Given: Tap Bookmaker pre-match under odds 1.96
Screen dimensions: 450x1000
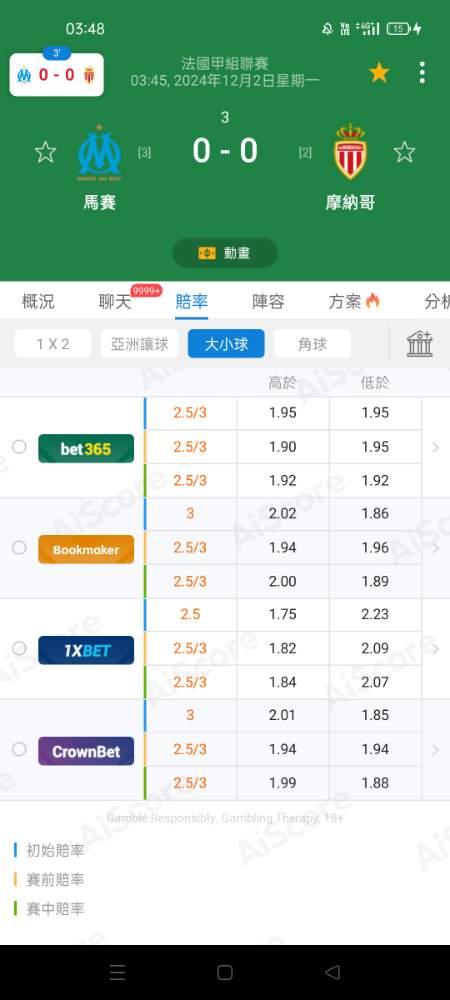Looking at the screenshot, I should tap(375, 548).
